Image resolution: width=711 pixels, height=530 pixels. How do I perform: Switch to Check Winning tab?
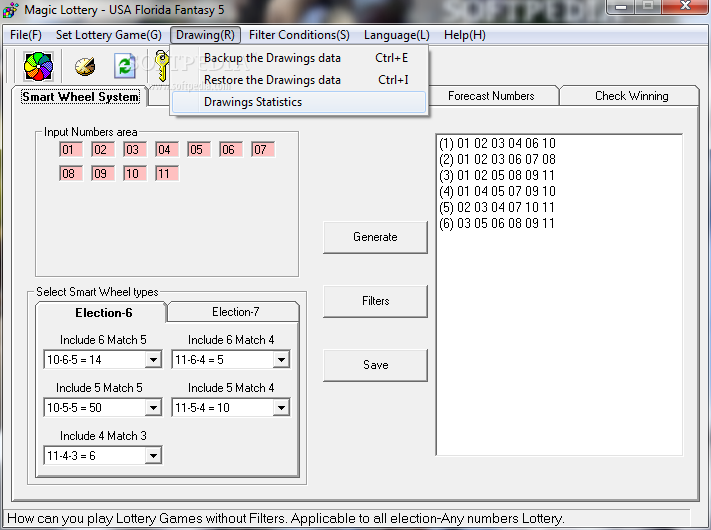(631, 96)
